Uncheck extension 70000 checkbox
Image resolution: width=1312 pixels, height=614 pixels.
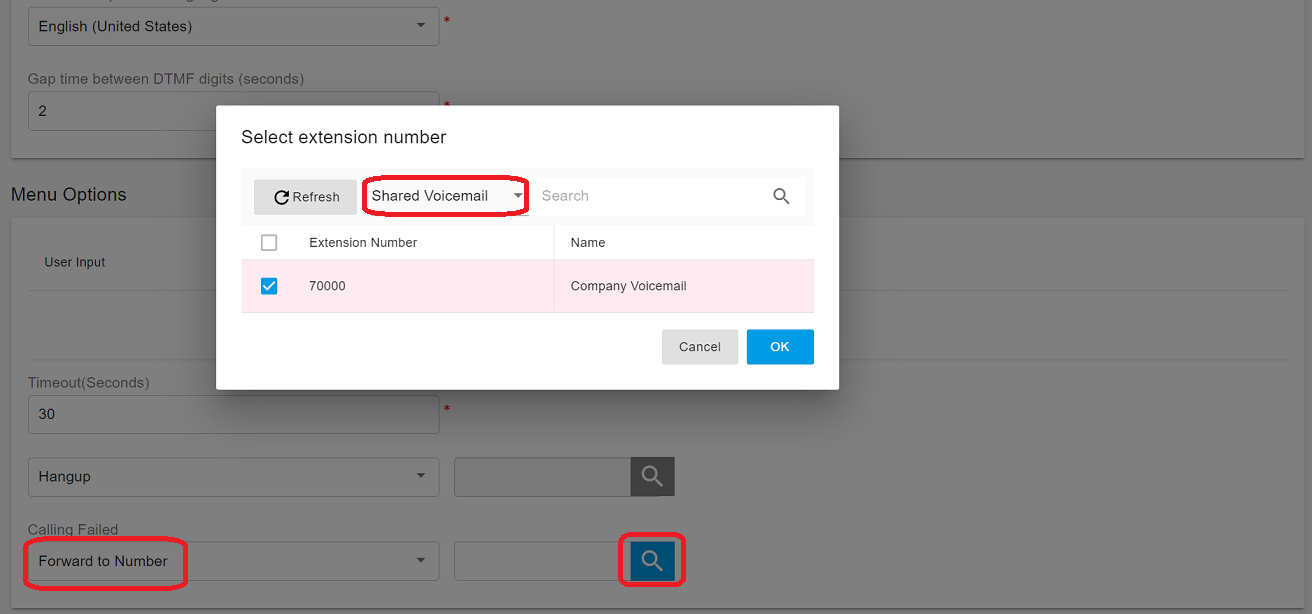point(269,286)
